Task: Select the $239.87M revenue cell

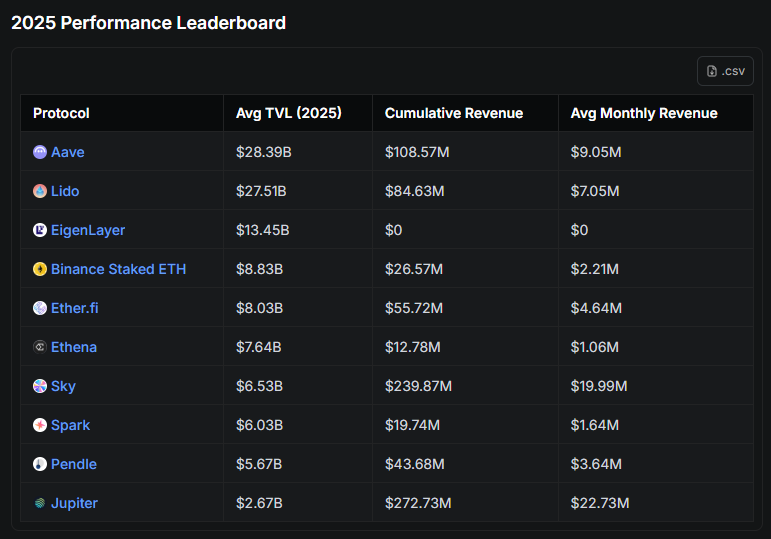Action: click(465, 386)
